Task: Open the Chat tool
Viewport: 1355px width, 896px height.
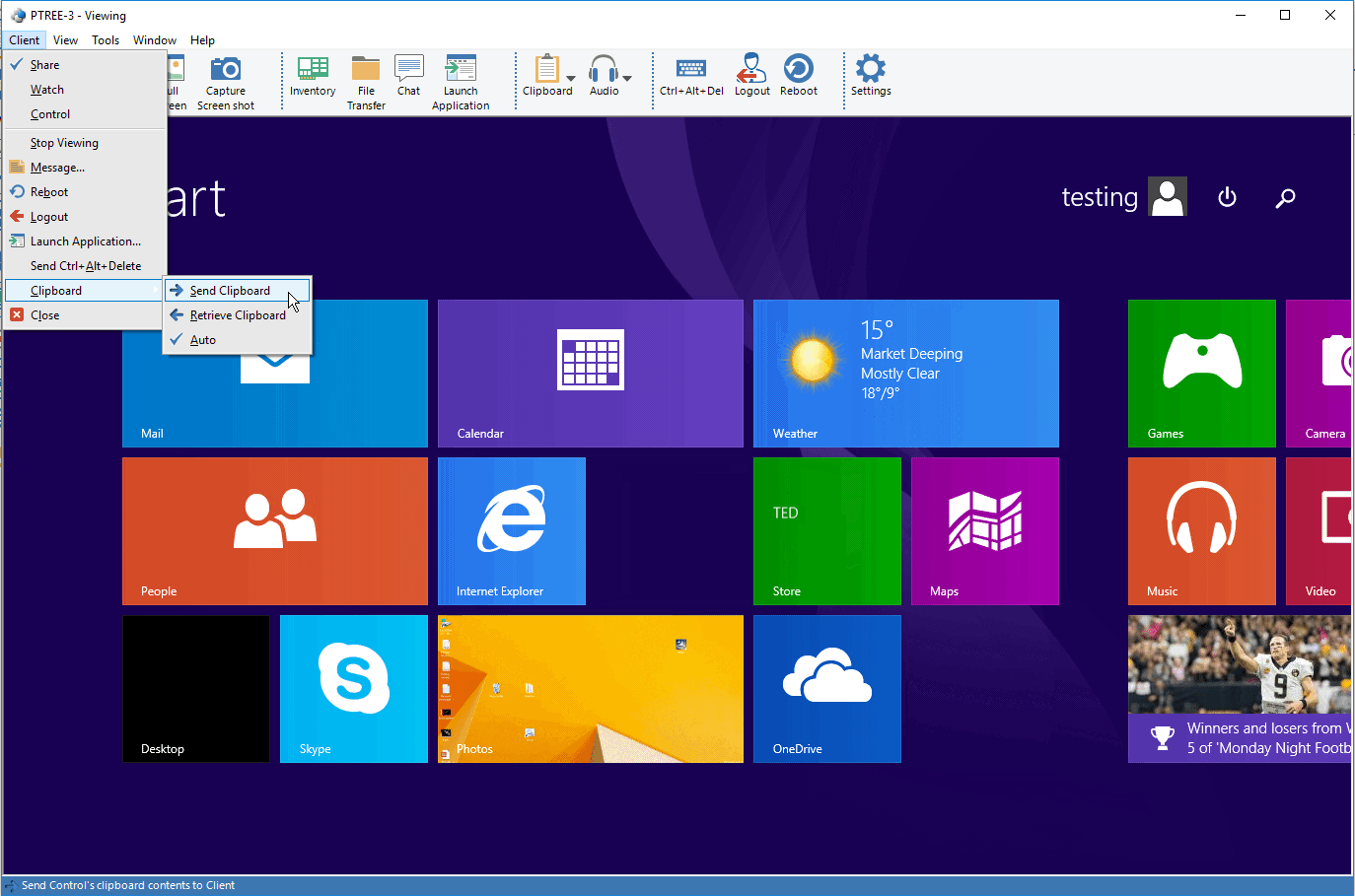Action: 408,77
